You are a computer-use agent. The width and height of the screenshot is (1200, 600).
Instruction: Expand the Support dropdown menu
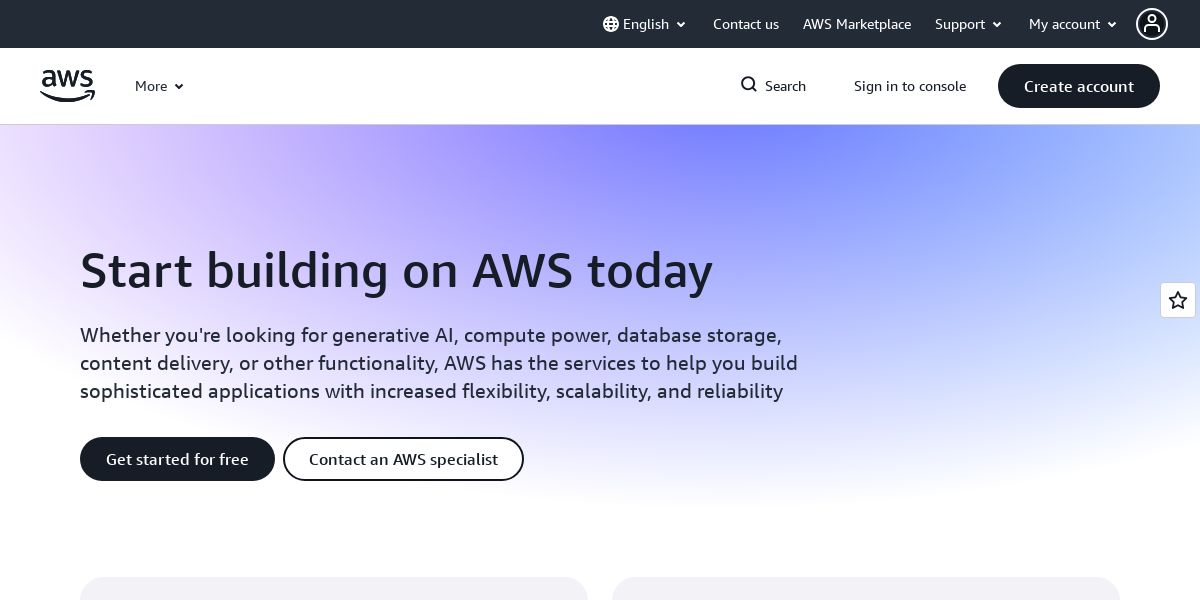tap(968, 24)
